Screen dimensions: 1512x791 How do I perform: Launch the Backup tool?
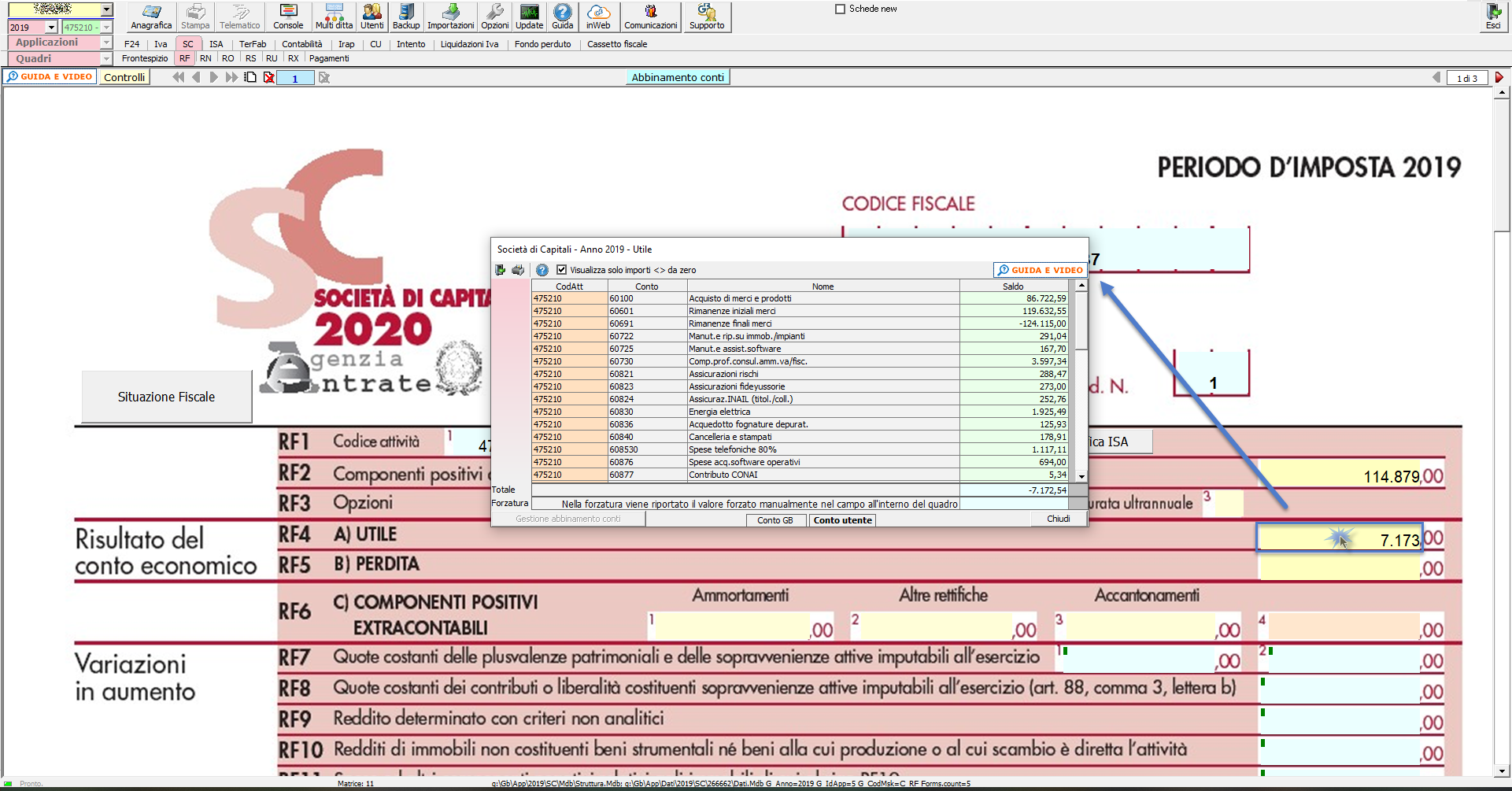(x=406, y=17)
